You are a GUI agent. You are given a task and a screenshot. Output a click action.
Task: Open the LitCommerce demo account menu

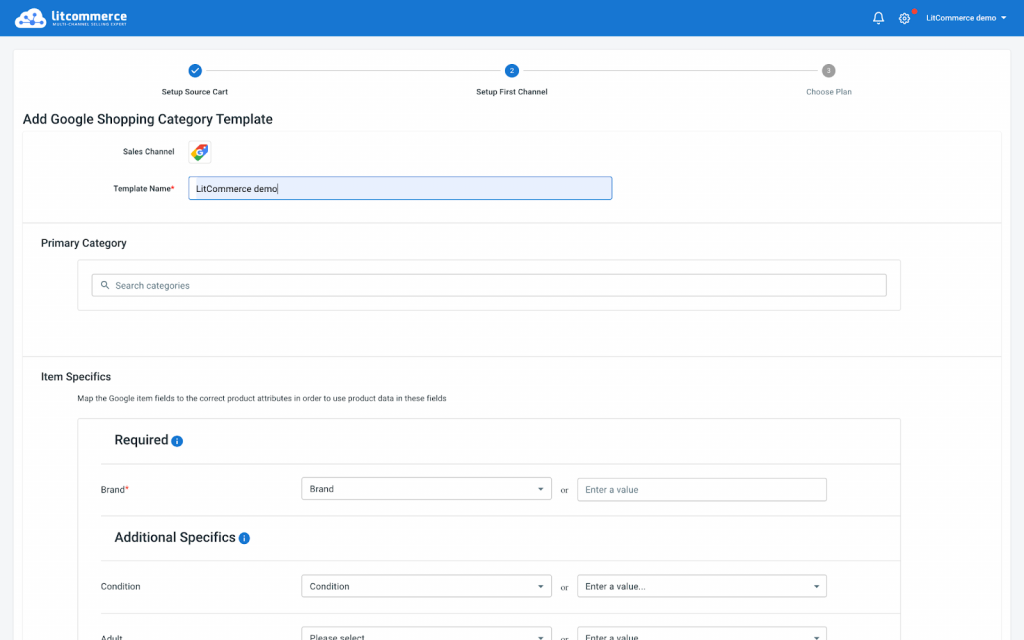pos(966,18)
